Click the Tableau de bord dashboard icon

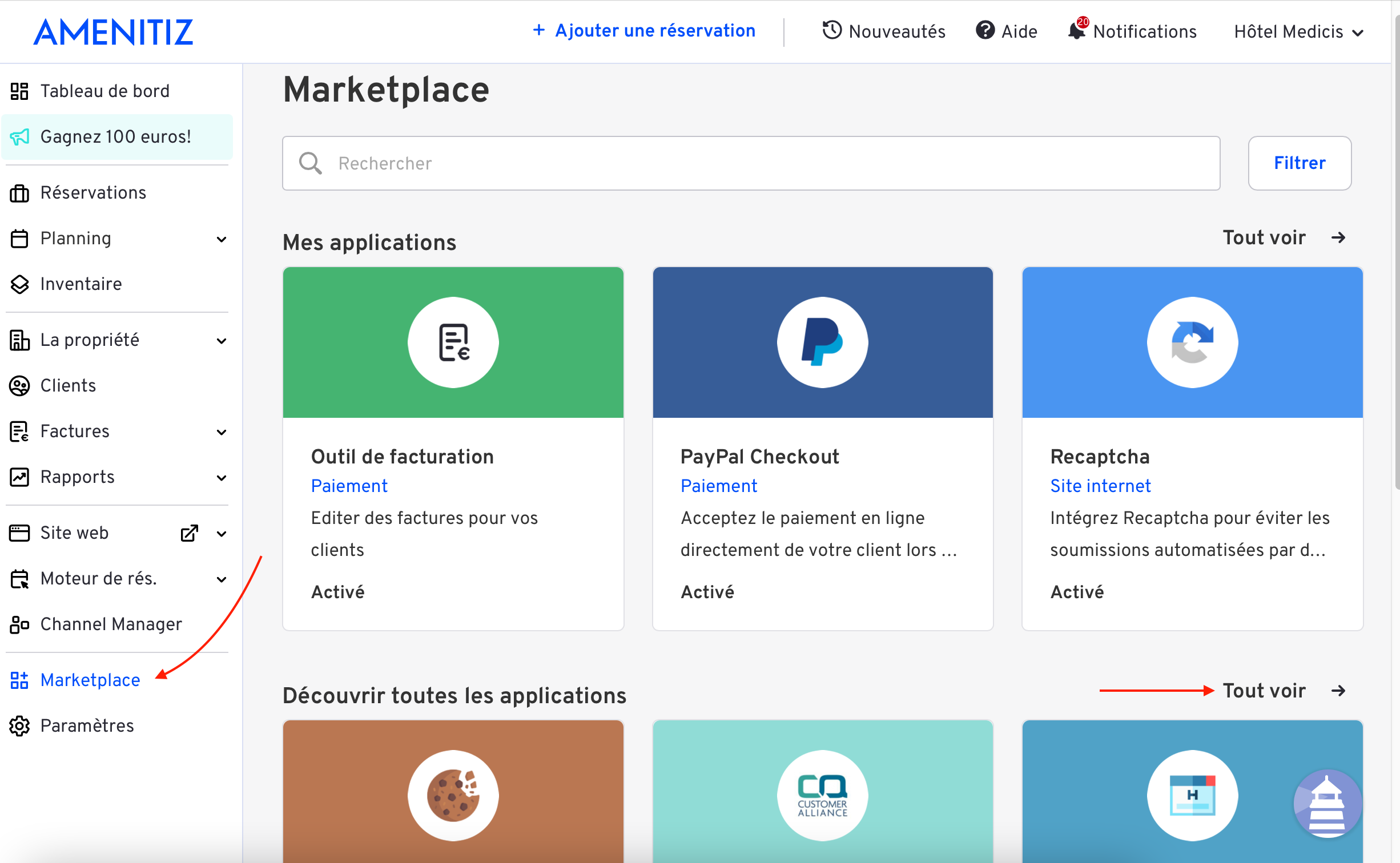click(x=19, y=91)
